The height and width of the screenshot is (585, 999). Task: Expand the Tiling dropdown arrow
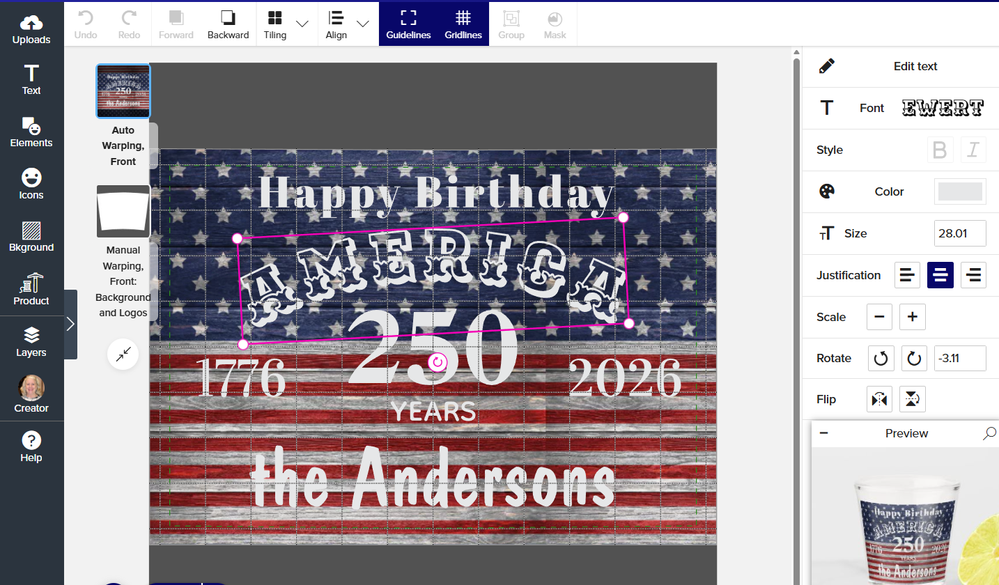tap(302, 24)
